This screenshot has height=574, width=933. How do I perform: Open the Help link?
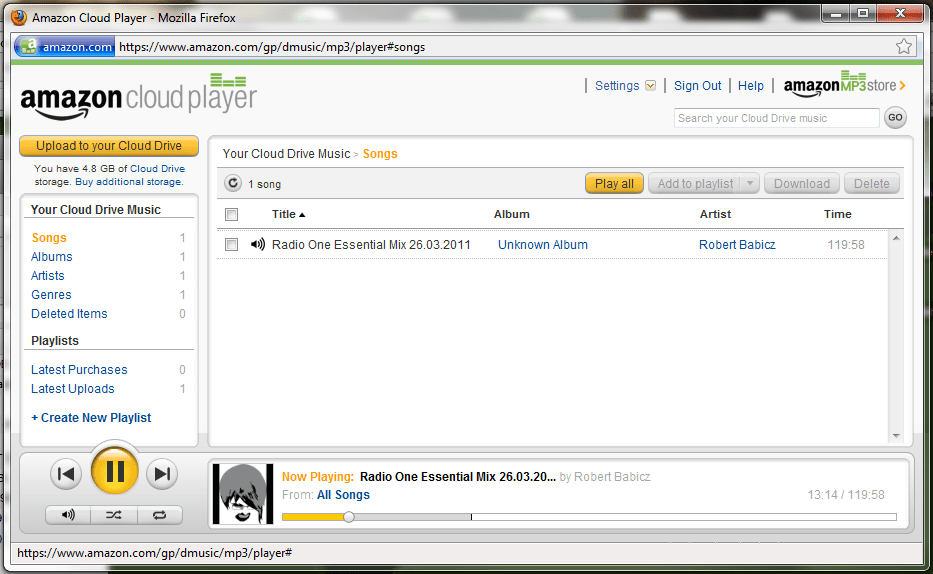(x=751, y=86)
